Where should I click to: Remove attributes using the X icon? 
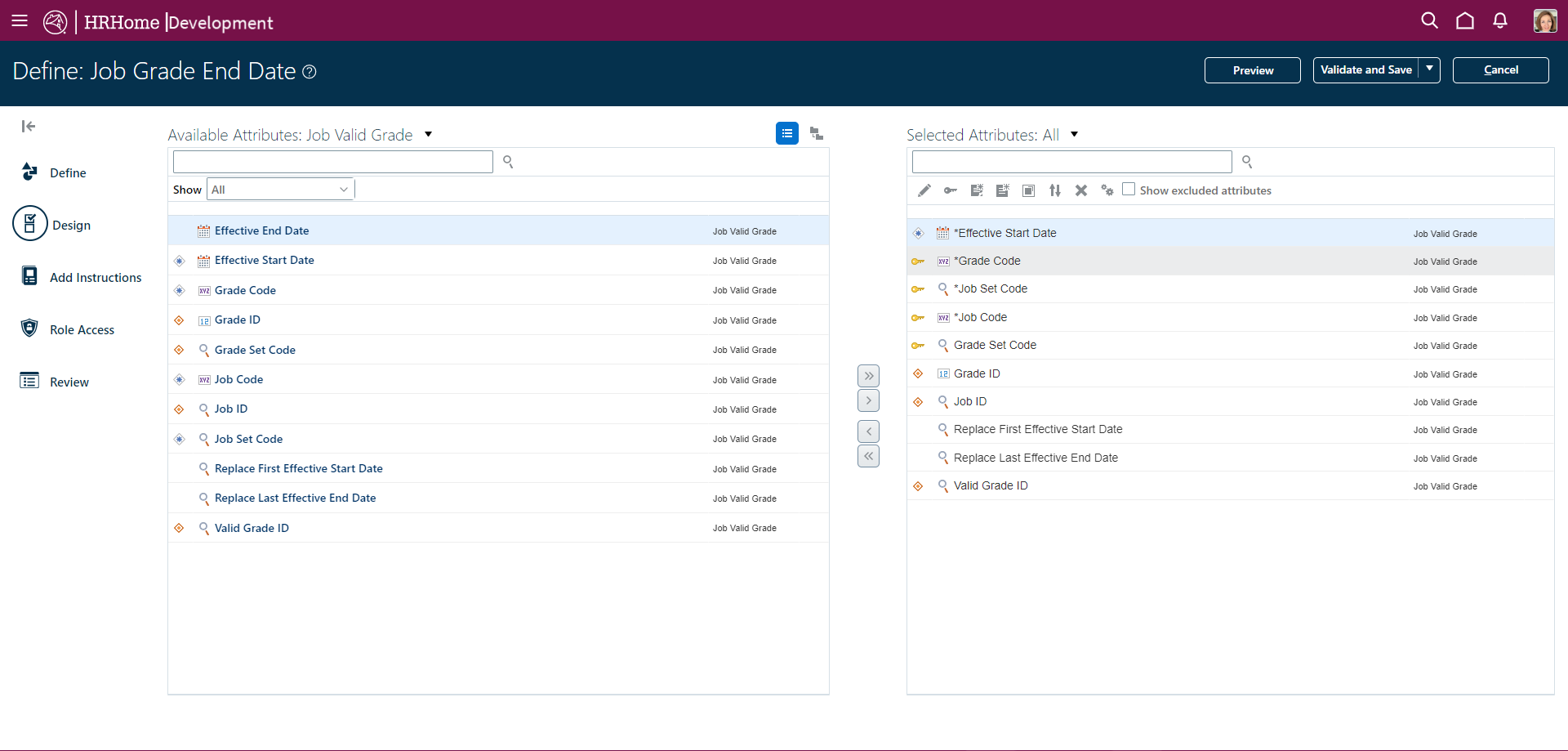[1081, 190]
